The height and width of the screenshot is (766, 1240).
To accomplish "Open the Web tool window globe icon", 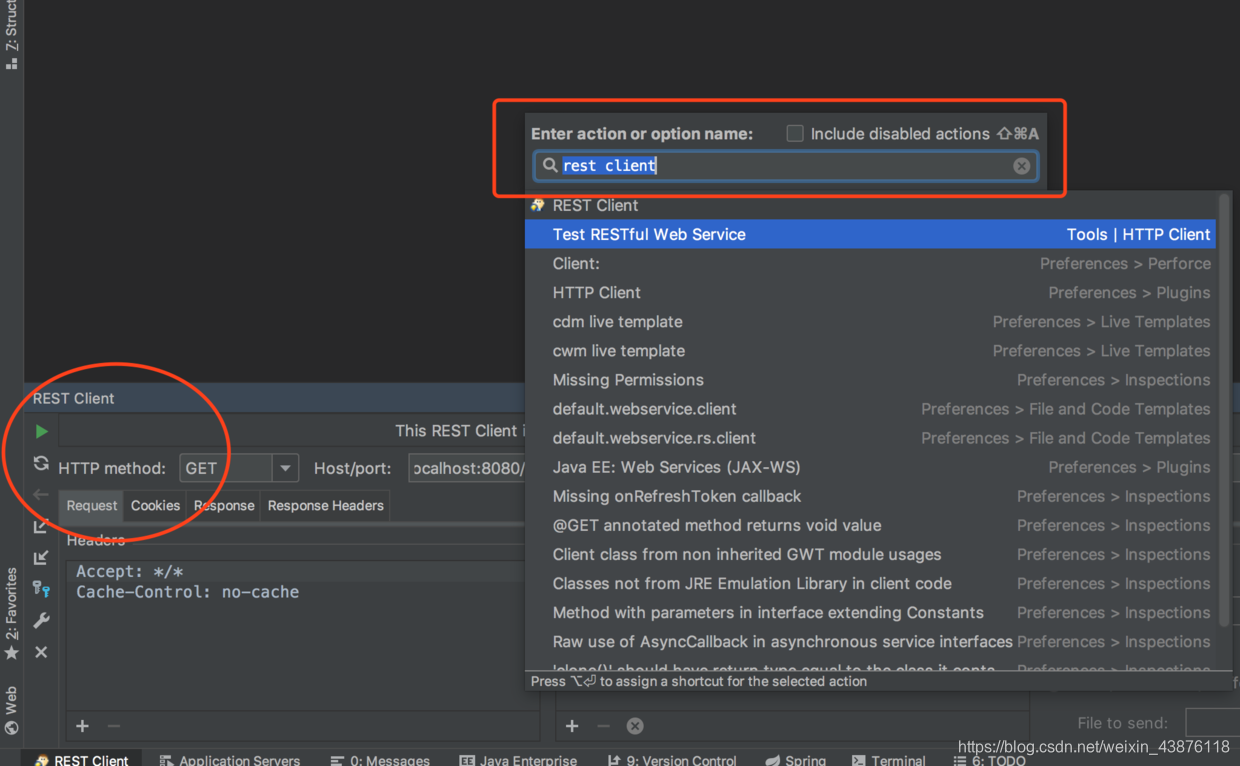I will [11, 728].
